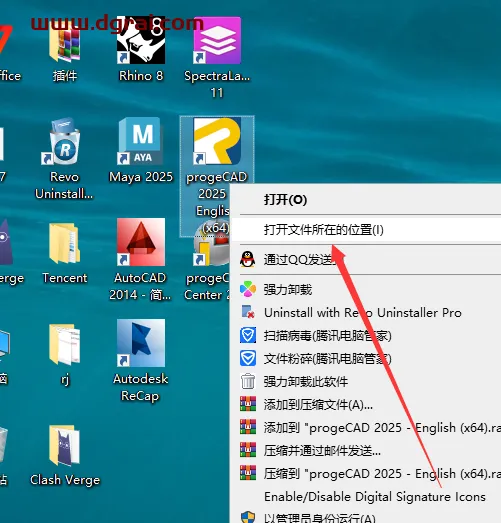
Task: Choose Uninstall with Revo Uninstaller Pro
Action: coord(366,313)
